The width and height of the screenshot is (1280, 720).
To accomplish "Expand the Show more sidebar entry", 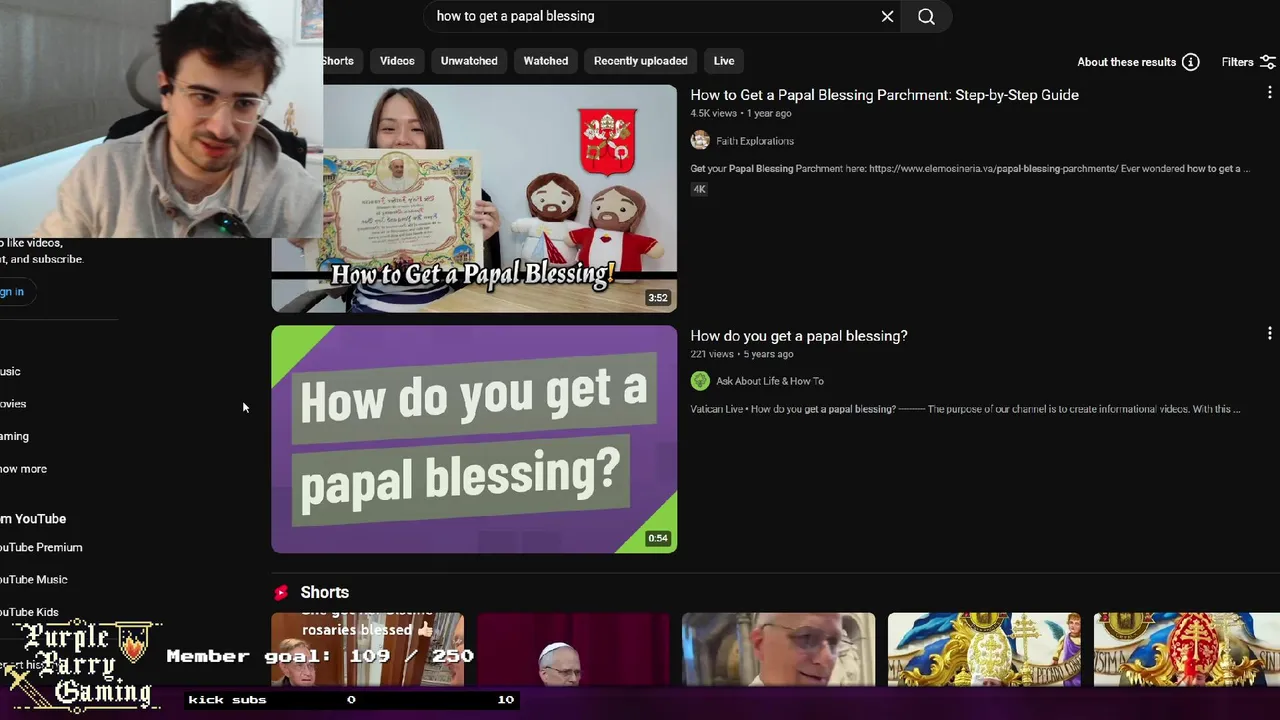I will 24,468.
